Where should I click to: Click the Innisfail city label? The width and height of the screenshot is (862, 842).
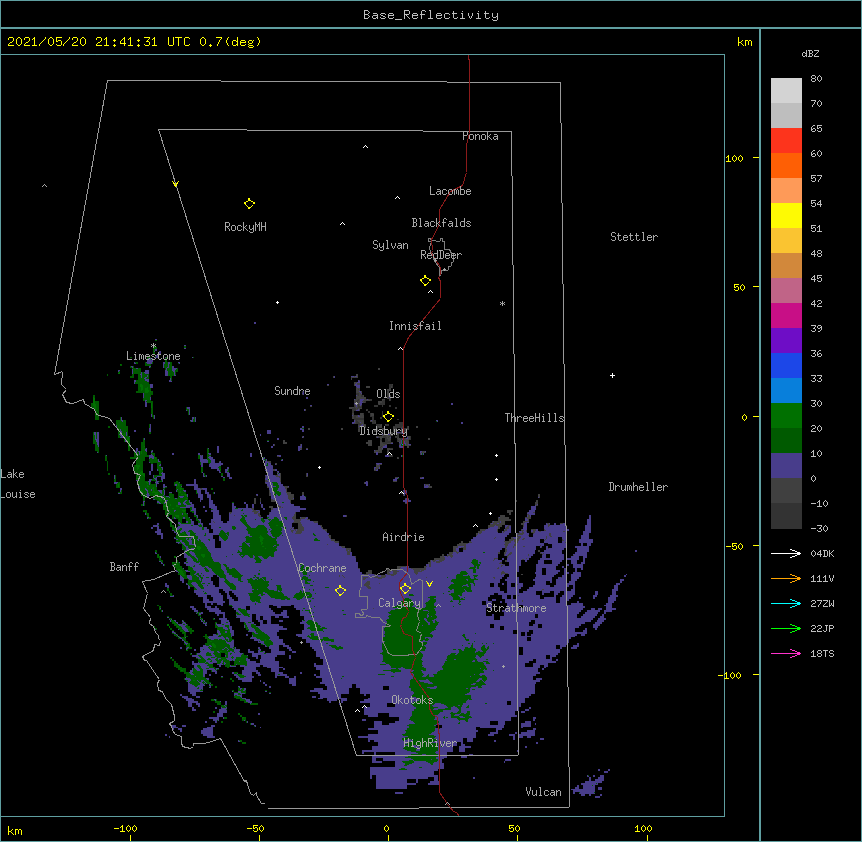pyautogui.click(x=415, y=326)
